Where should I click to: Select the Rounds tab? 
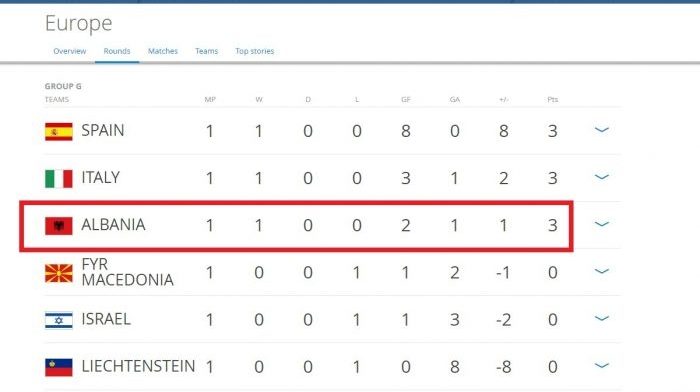[117, 51]
